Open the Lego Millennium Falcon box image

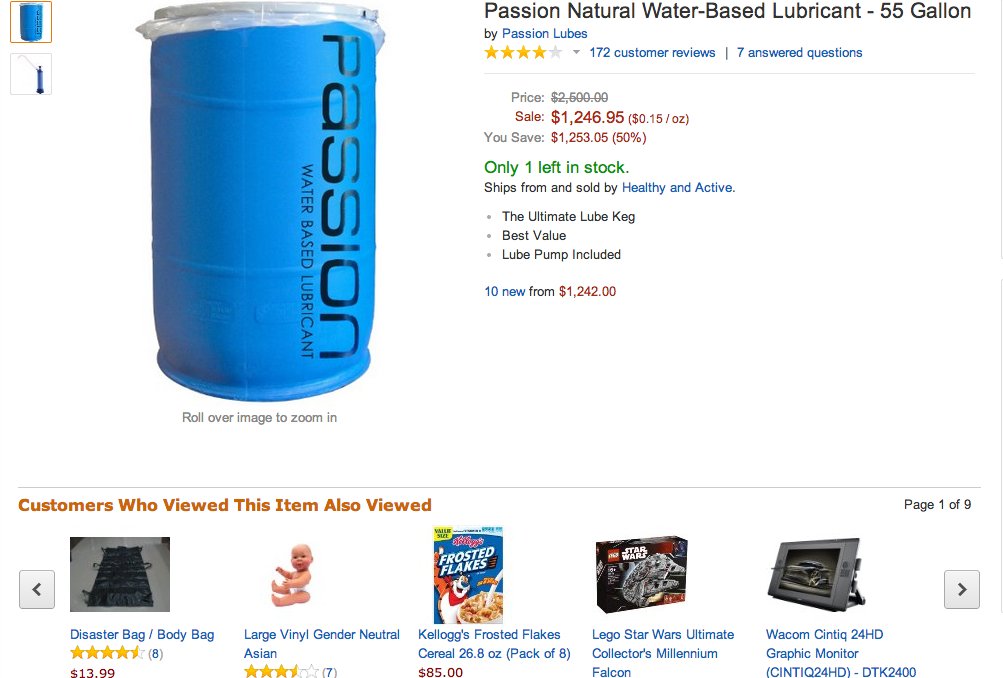(x=642, y=574)
